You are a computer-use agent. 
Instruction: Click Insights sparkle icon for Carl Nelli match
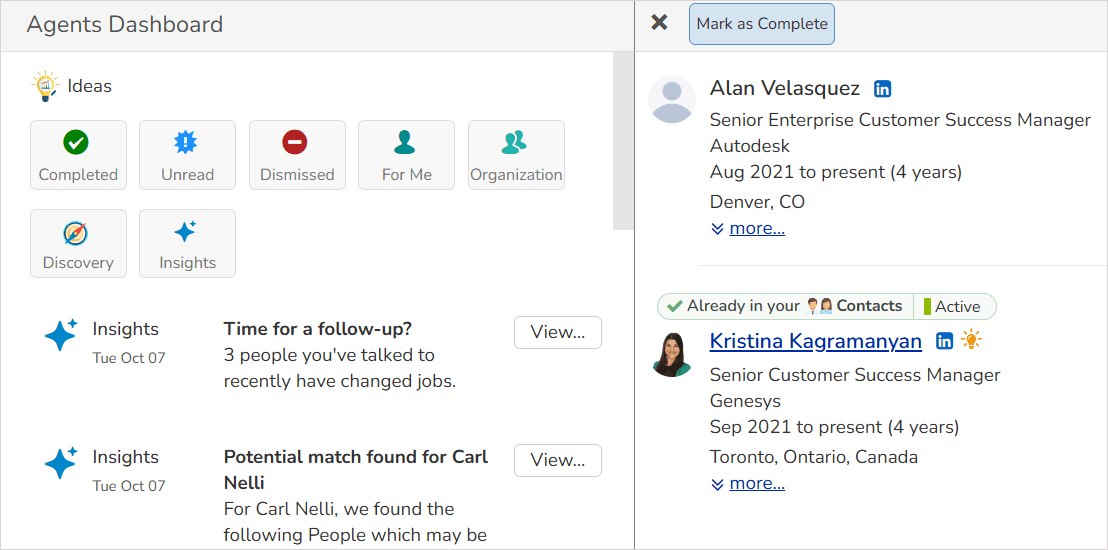point(61,463)
